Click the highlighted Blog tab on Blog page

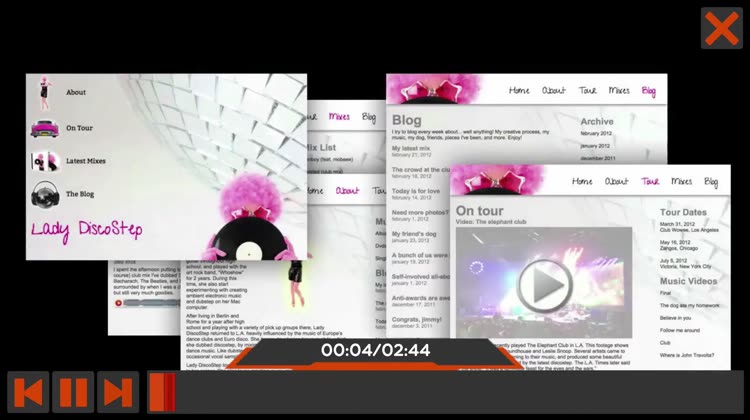[649, 91]
